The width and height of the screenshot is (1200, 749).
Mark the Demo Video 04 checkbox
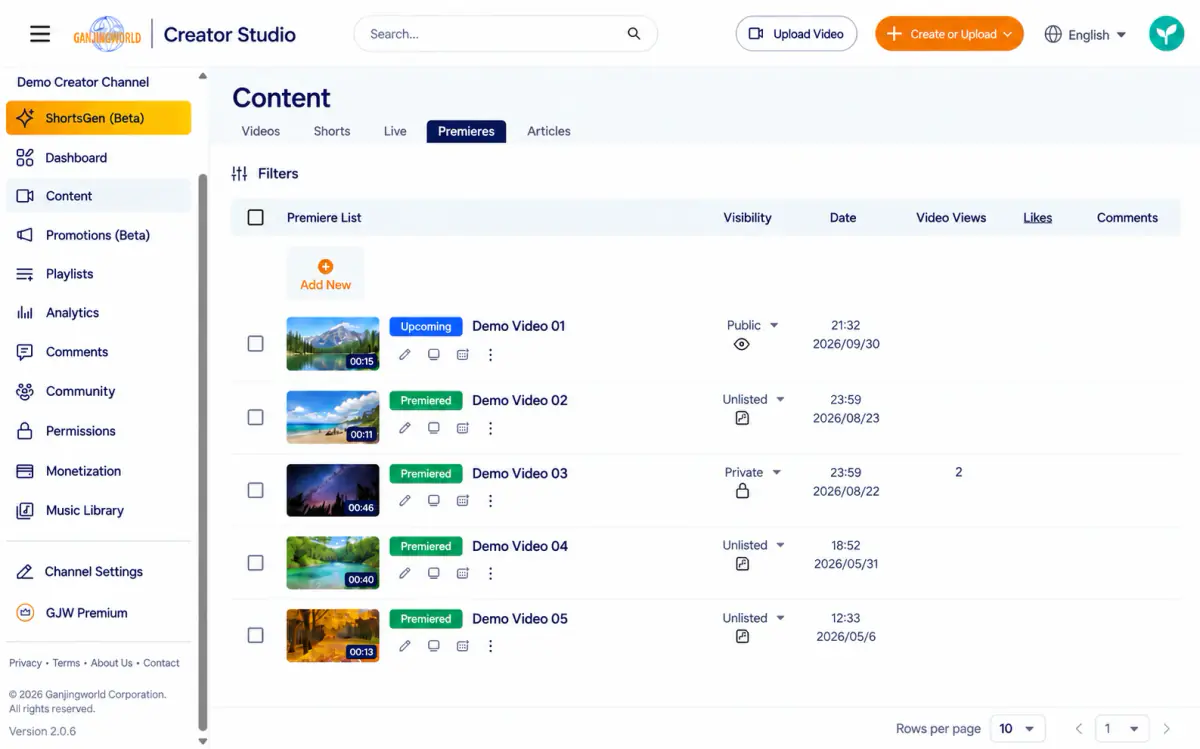[x=256, y=563]
